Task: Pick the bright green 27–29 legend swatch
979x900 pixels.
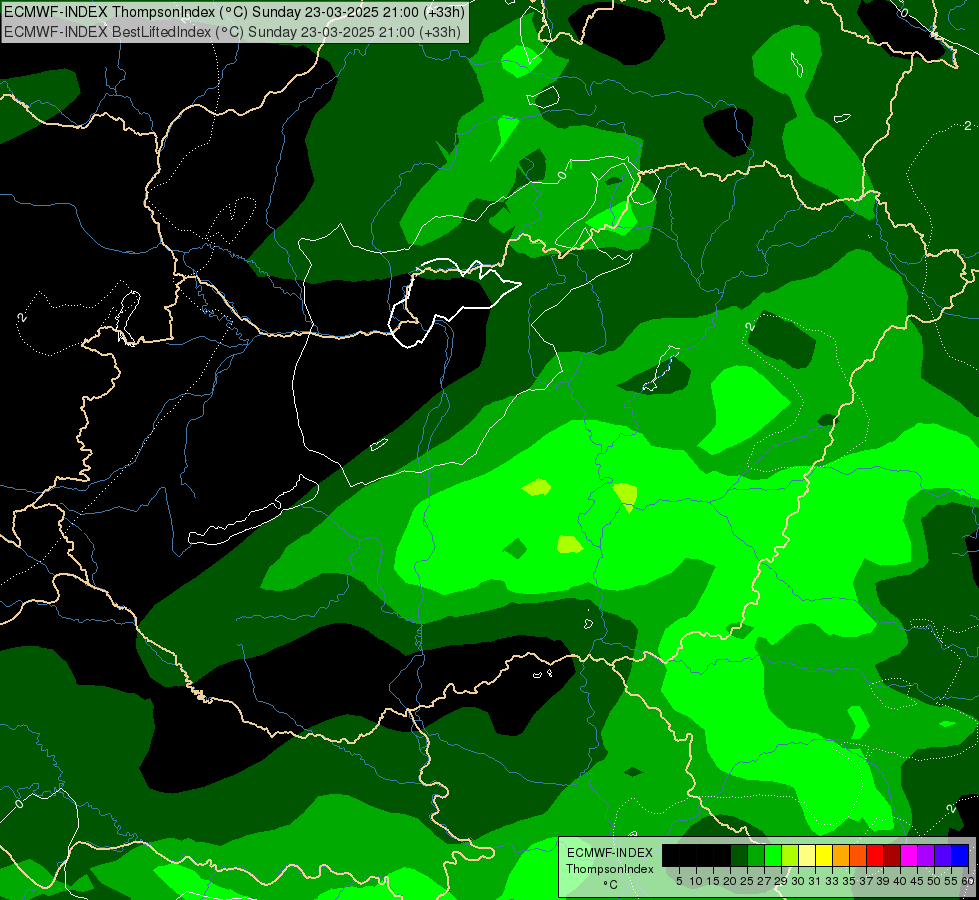Action: coord(773,855)
